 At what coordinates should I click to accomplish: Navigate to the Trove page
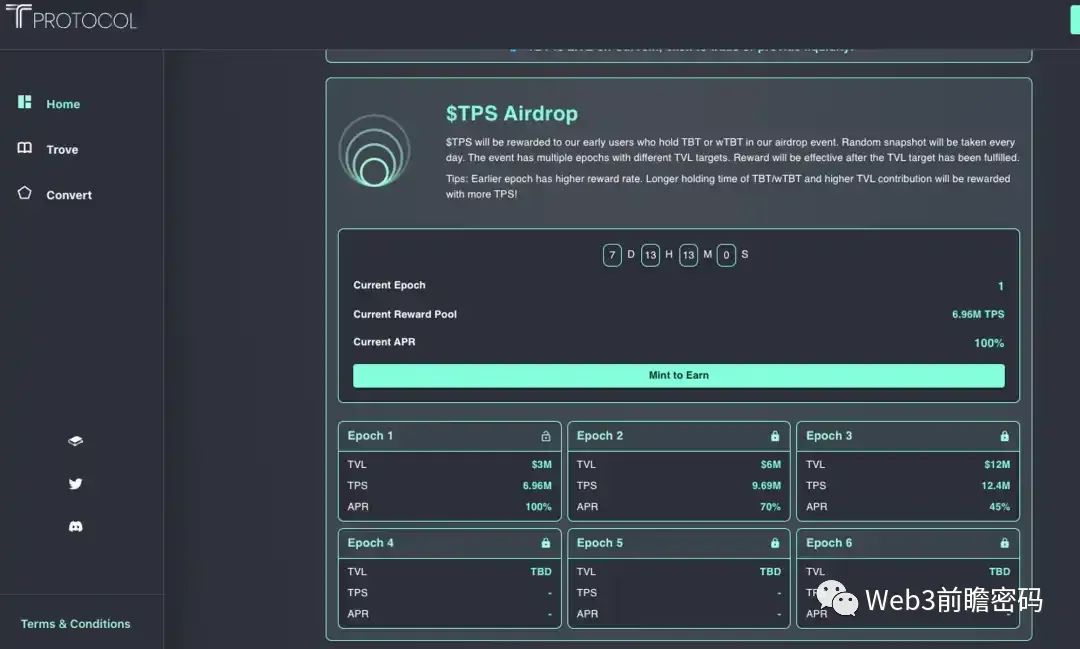pos(62,149)
